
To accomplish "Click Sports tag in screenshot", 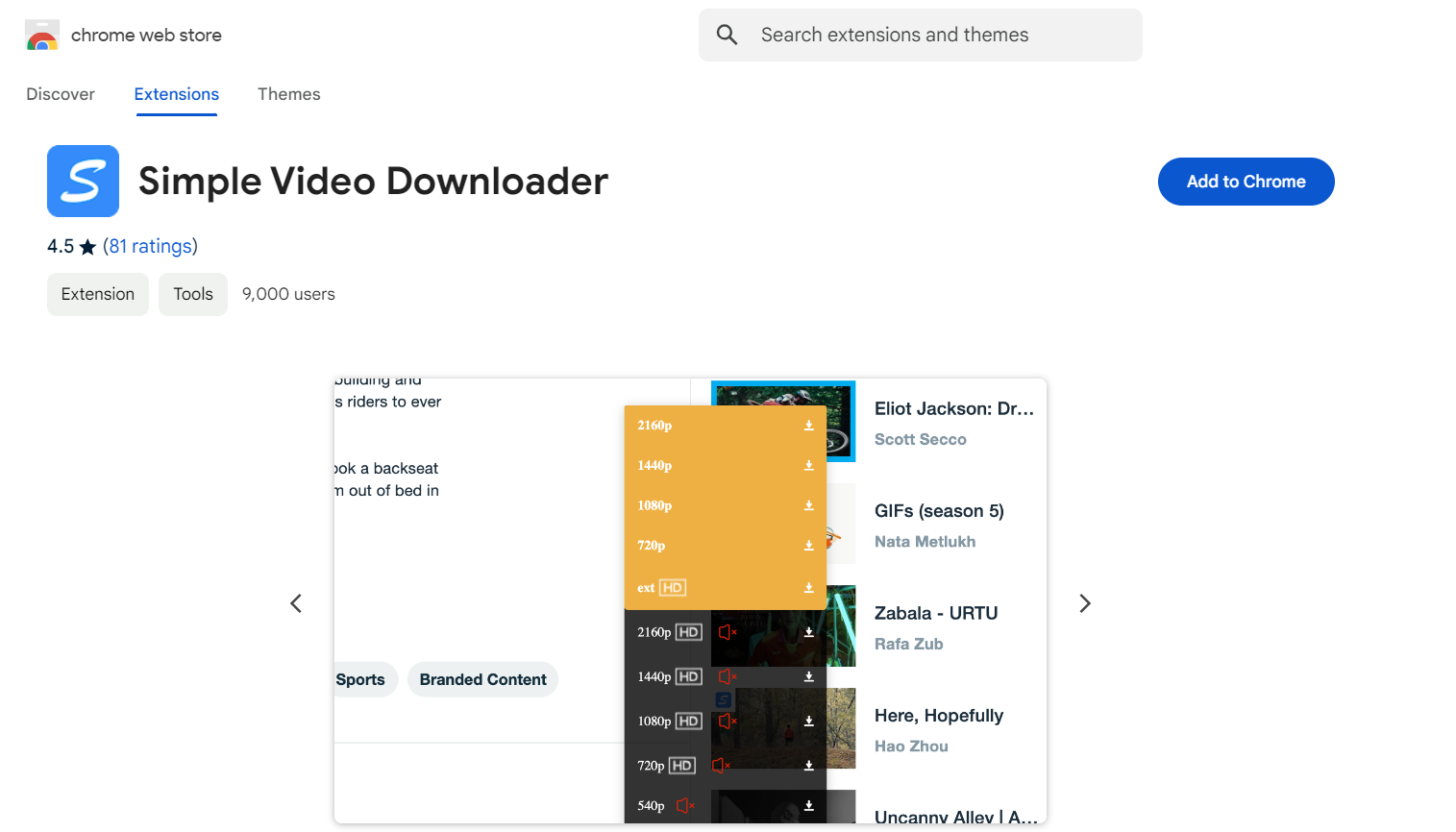I will tap(365, 679).
